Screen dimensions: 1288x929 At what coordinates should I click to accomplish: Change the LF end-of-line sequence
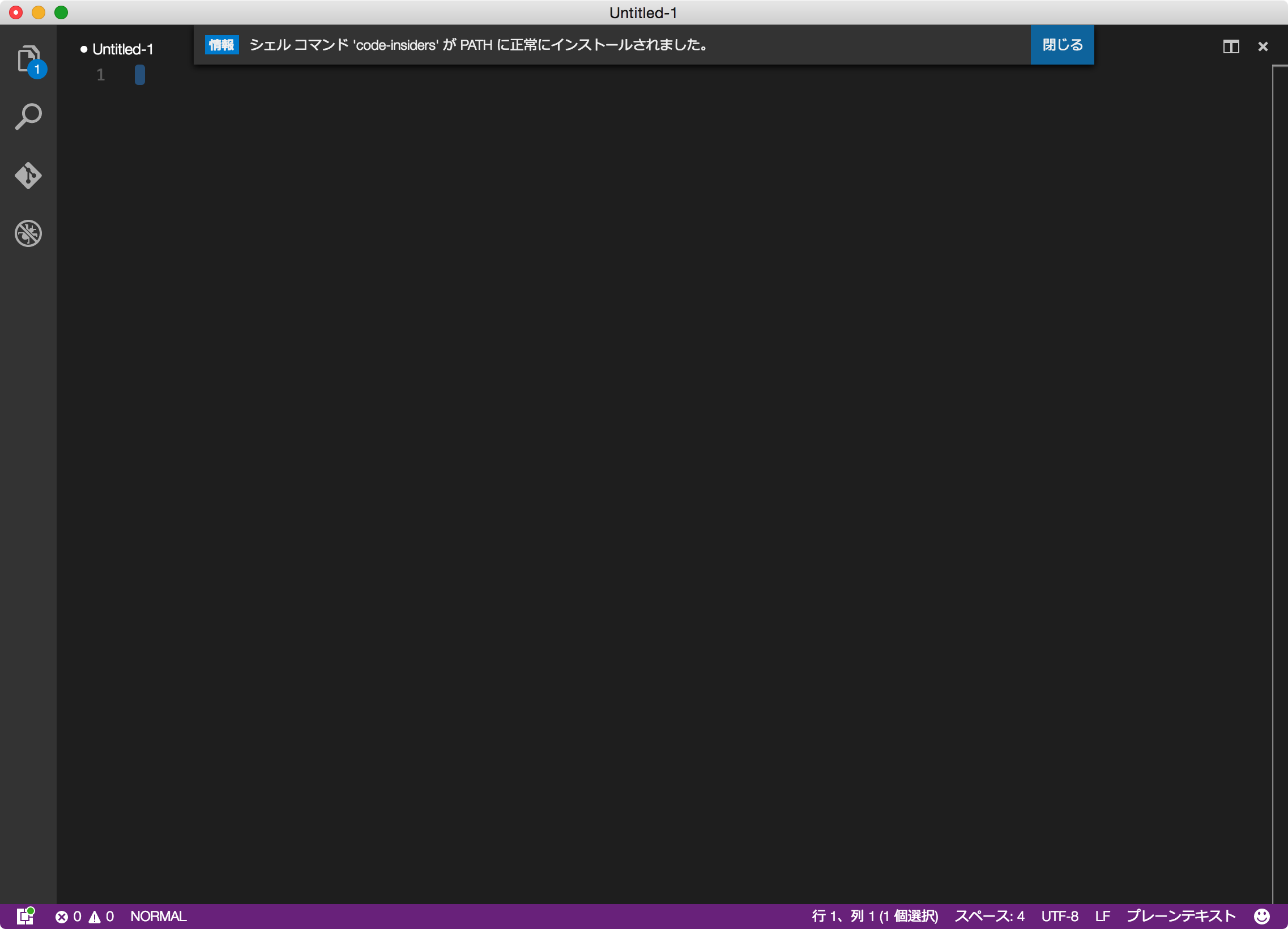[1103, 917]
